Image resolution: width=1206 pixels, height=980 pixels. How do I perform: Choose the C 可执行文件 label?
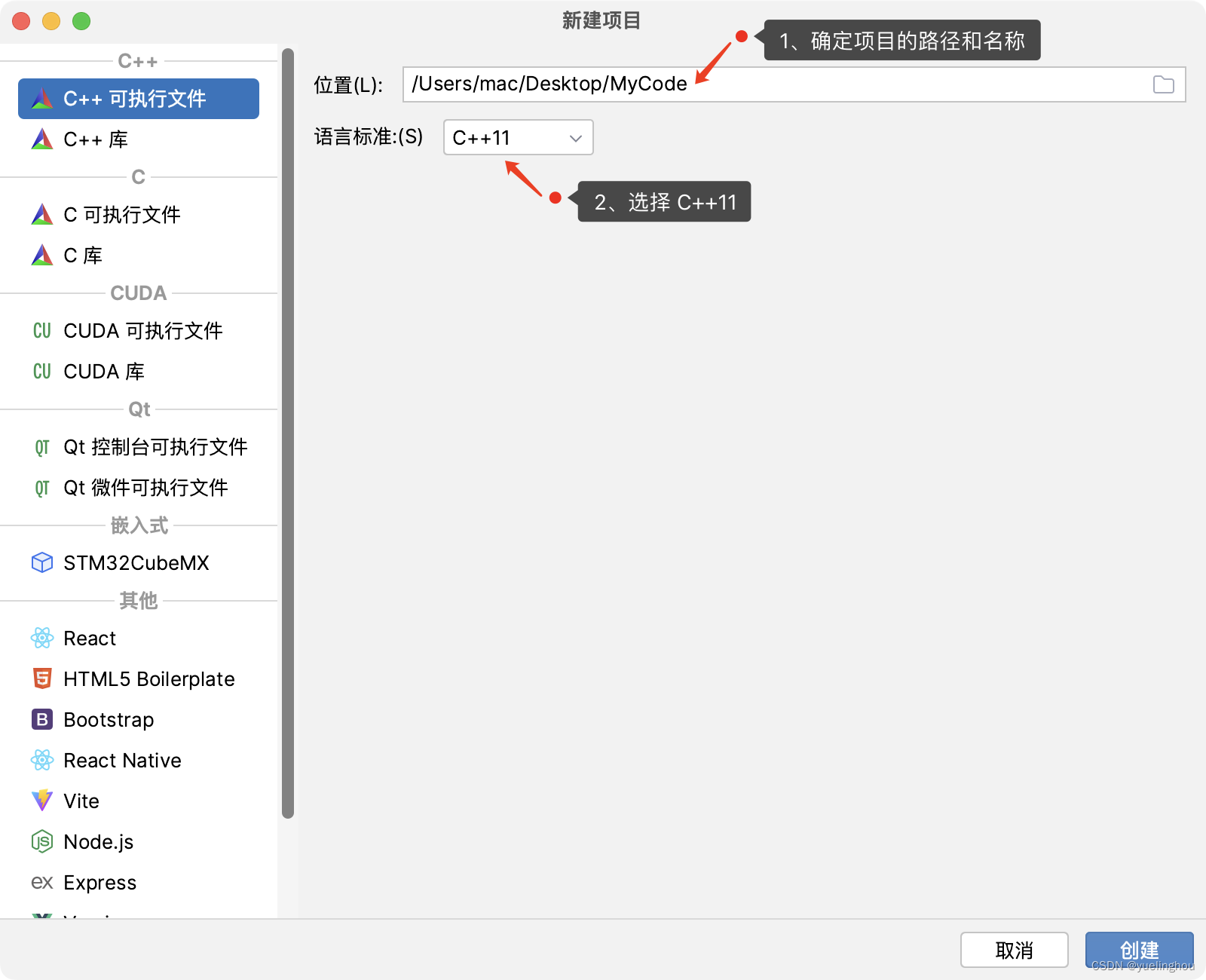point(122,215)
